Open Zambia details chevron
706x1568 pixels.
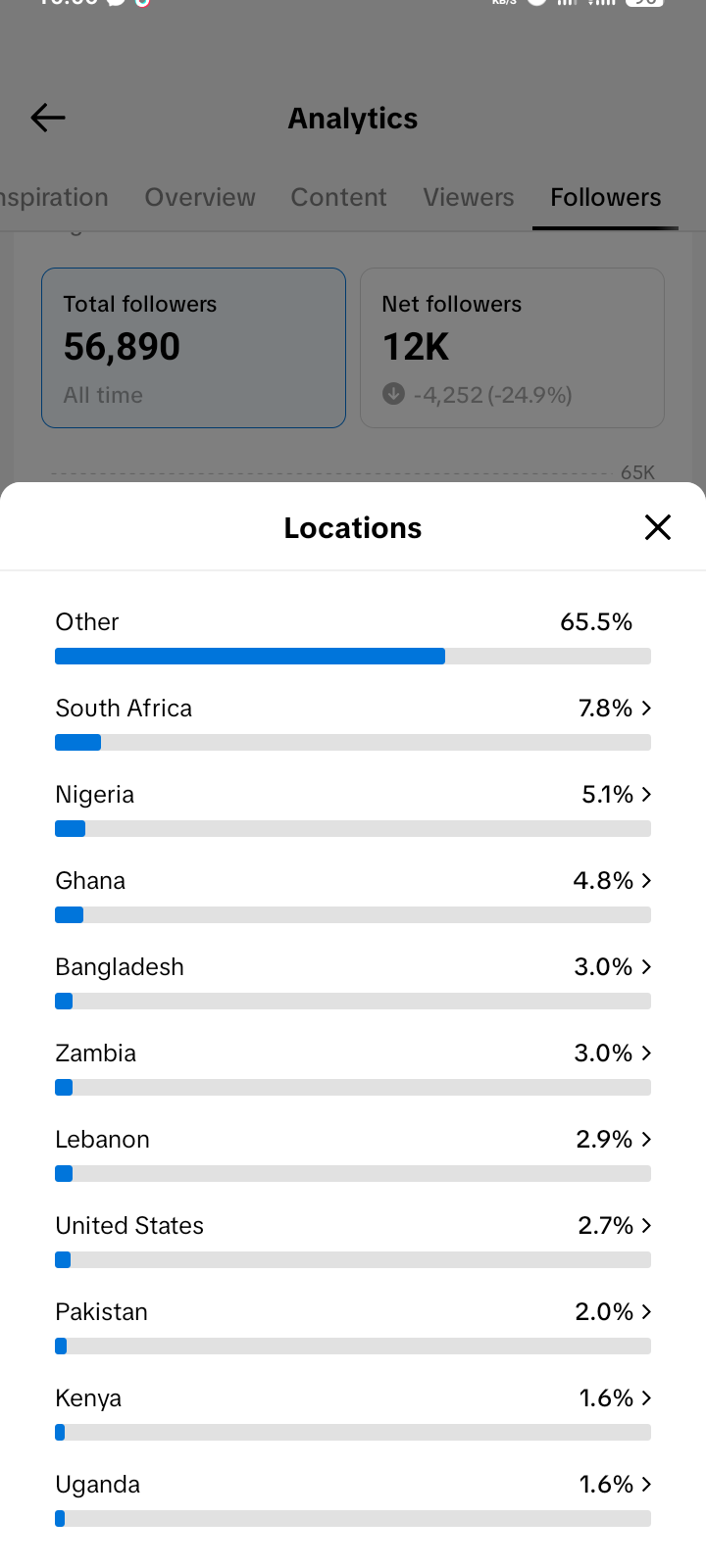click(646, 1053)
